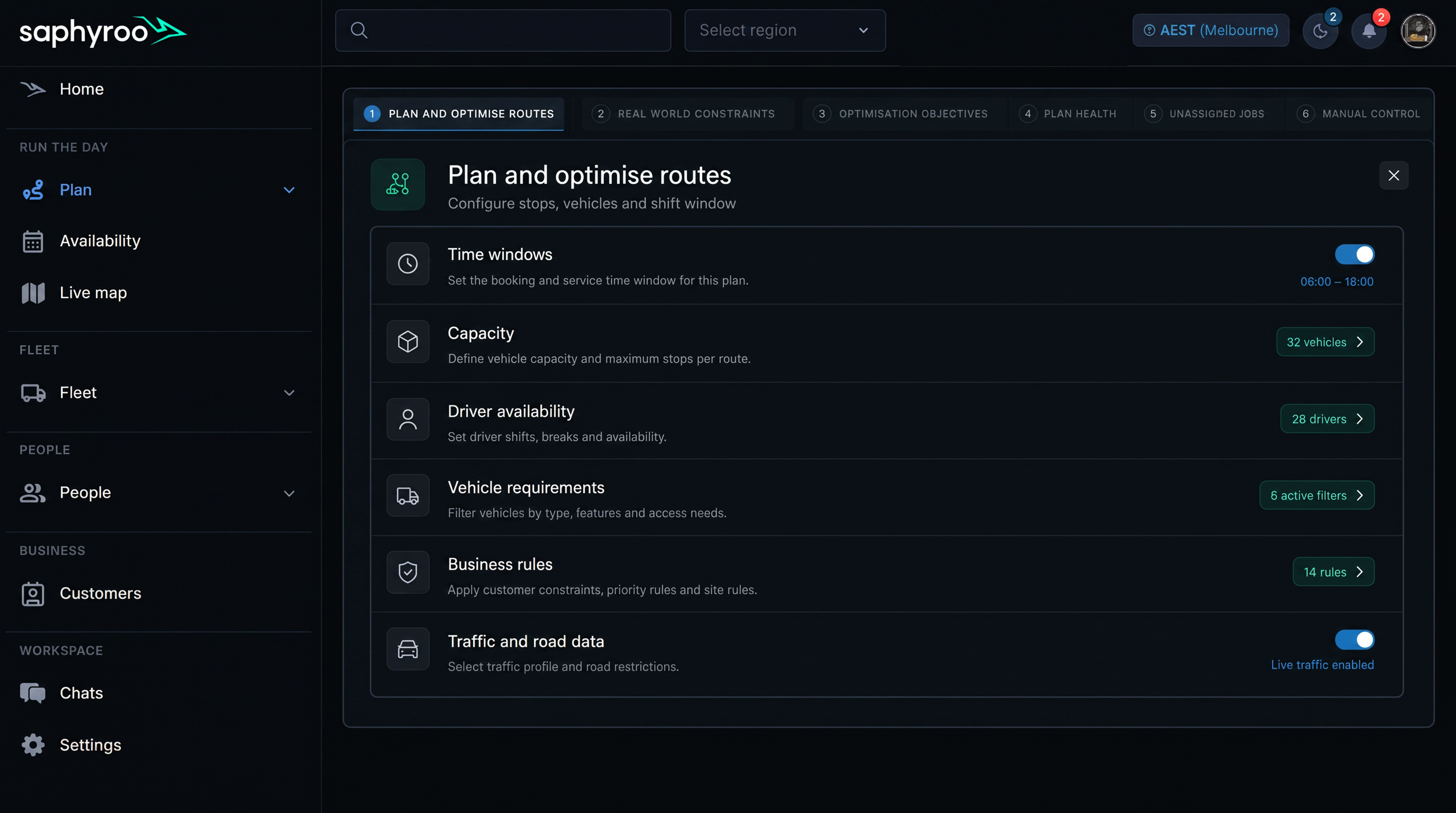1456x813 pixels.
Task: Click the Time windows clock icon
Action: click(408, 264)
